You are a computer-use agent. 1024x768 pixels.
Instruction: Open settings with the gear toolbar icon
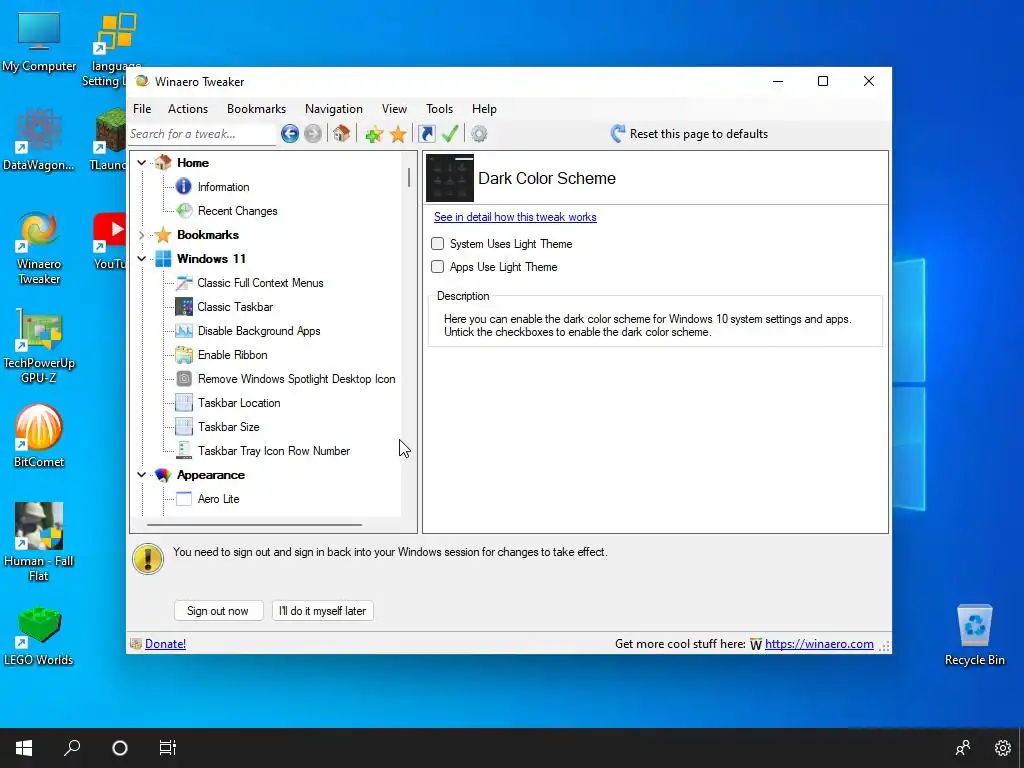point(479,134)
